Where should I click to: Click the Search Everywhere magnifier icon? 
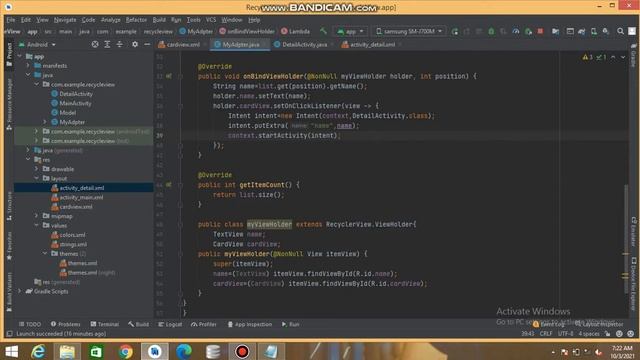[620, 31]
